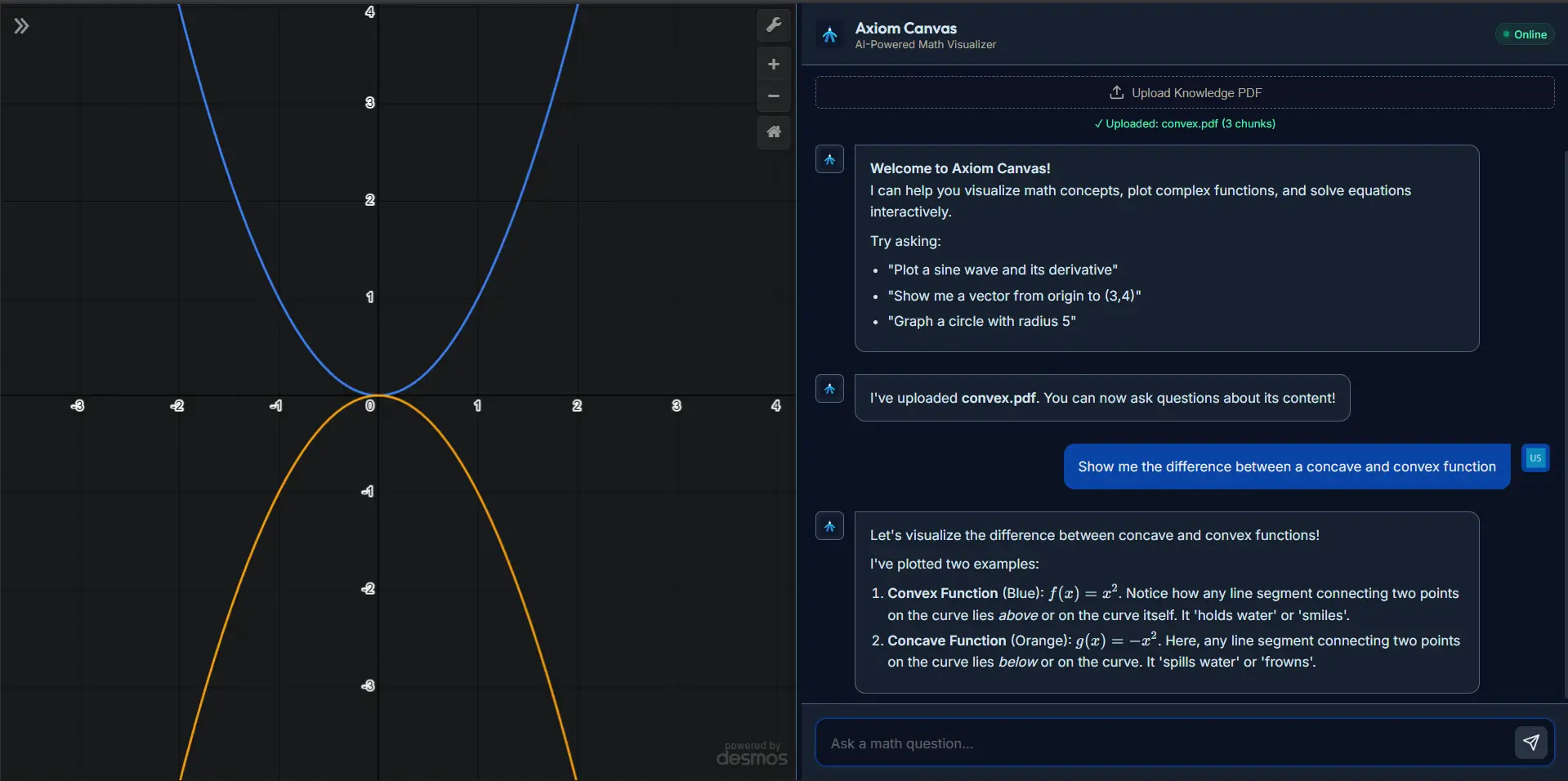
Task: Click the Online status badge
Action: tap(1525, 34)
